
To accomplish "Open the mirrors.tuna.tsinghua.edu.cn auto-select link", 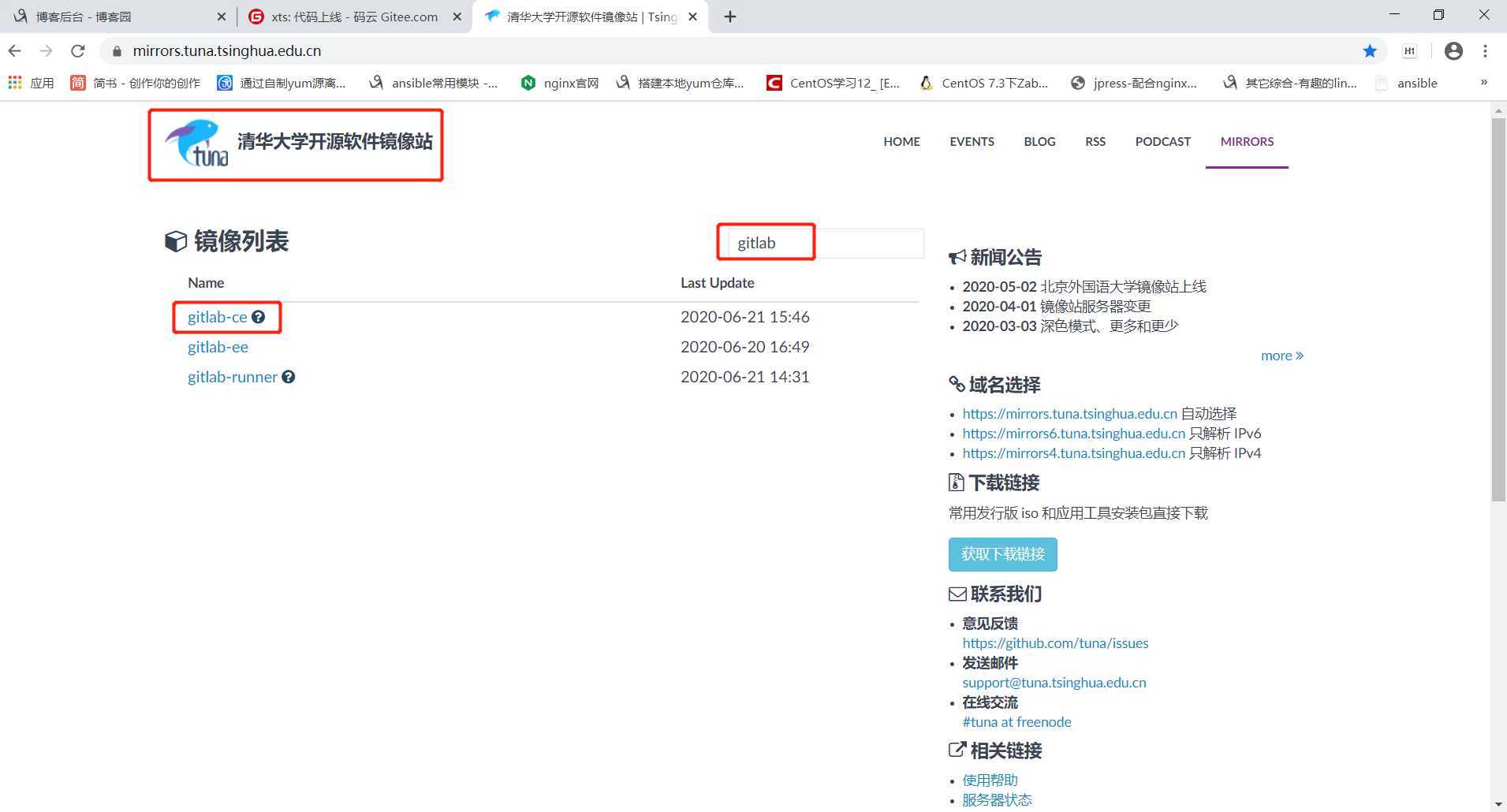I will [1069, 414].
